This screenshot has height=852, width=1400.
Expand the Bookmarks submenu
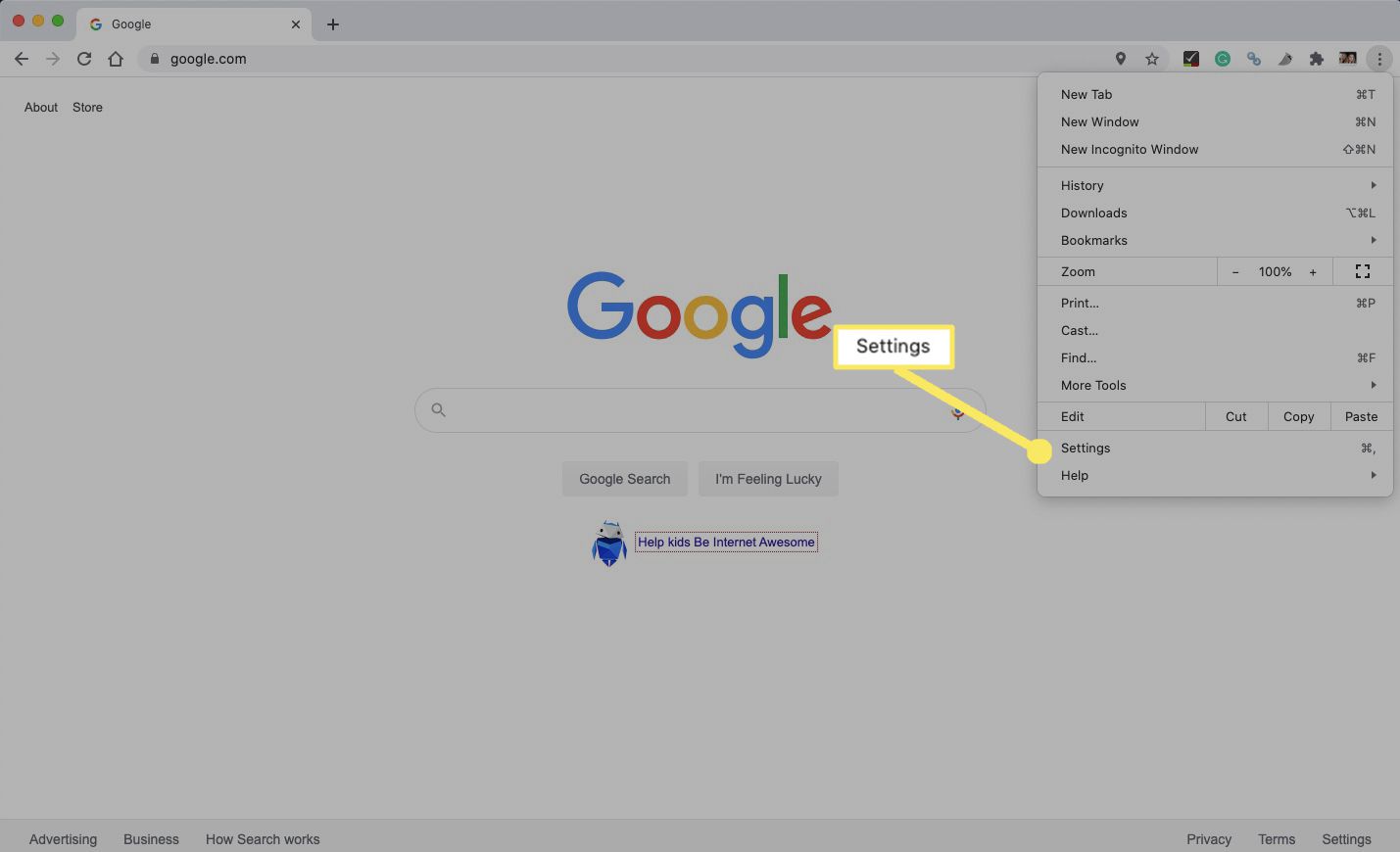(1215, 240)
